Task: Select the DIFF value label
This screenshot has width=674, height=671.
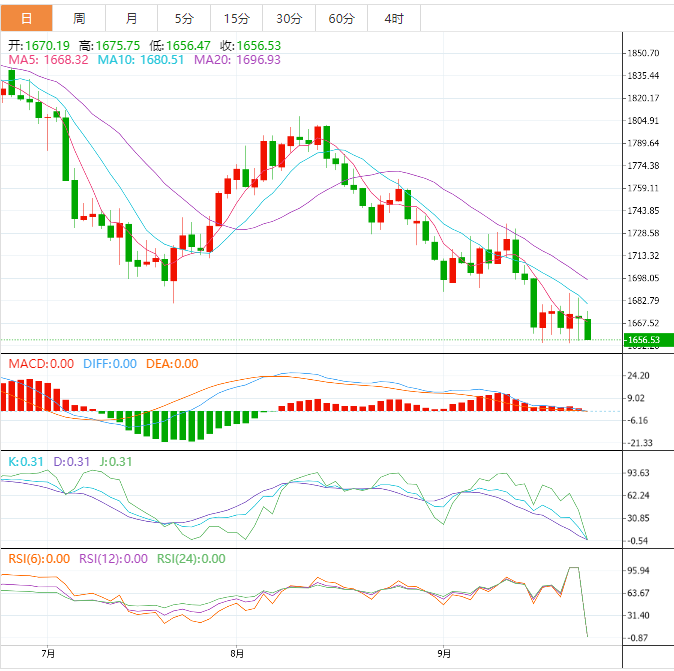Action: (109, 364)
